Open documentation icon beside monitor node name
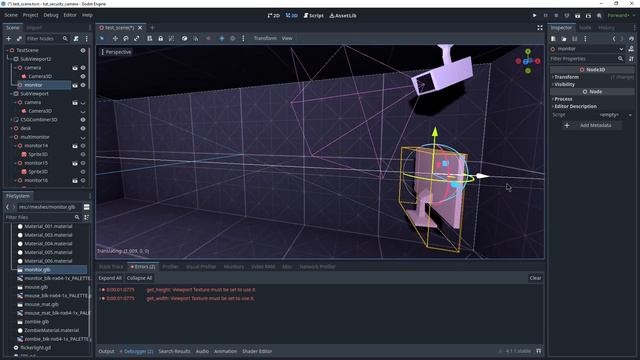This screenshot has width=640, height=360. [631, 49]
